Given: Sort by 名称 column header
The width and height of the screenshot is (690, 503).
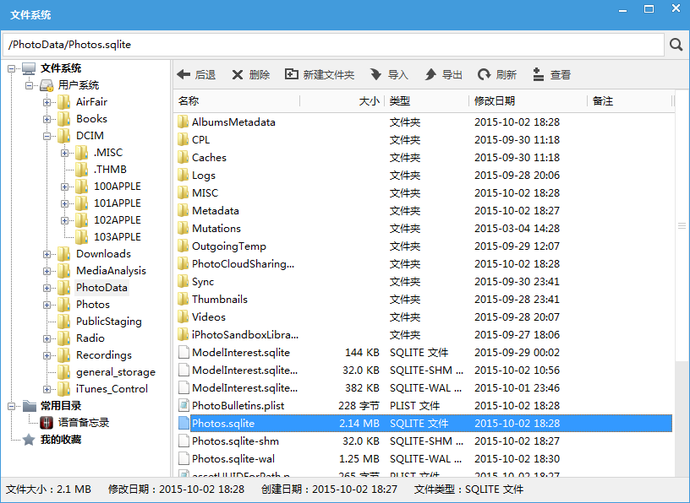Looking at the screenshot, I should (237, 101).
